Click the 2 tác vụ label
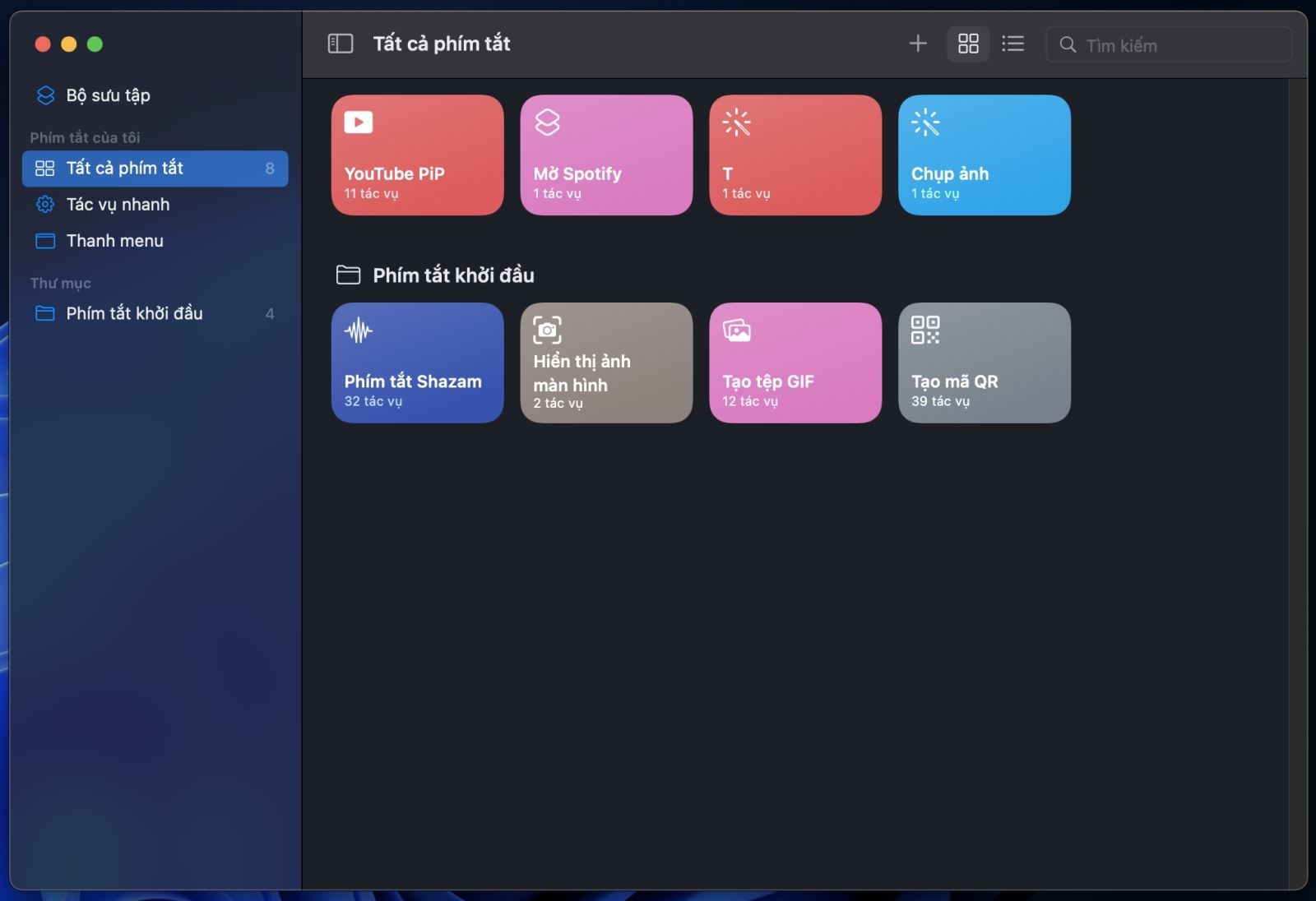Screen dimensions: 1316x901 558,404
